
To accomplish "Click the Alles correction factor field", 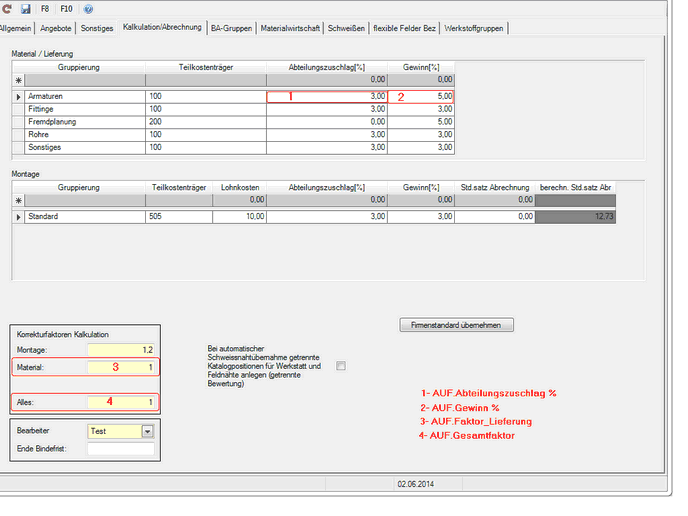I will point(120,402).
